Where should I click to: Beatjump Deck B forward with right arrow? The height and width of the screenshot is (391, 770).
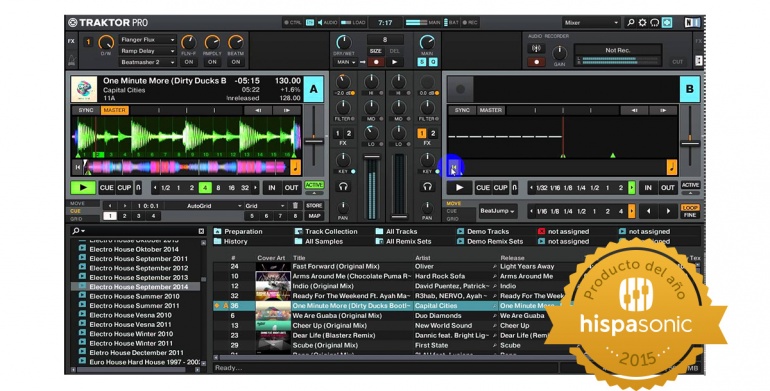[668, 211]
